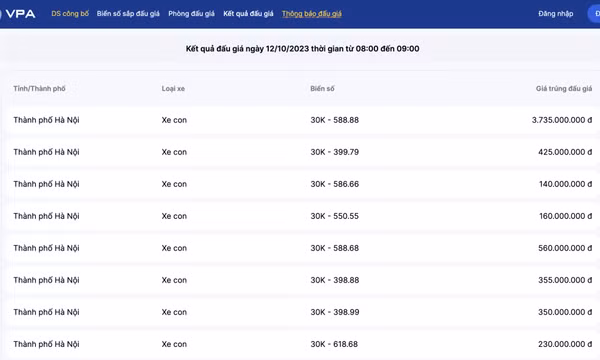The height and width of the screenshot is (360, 600).
Task: Click the Giá trúng đấu giá header
Action: [x=564, y=89]
